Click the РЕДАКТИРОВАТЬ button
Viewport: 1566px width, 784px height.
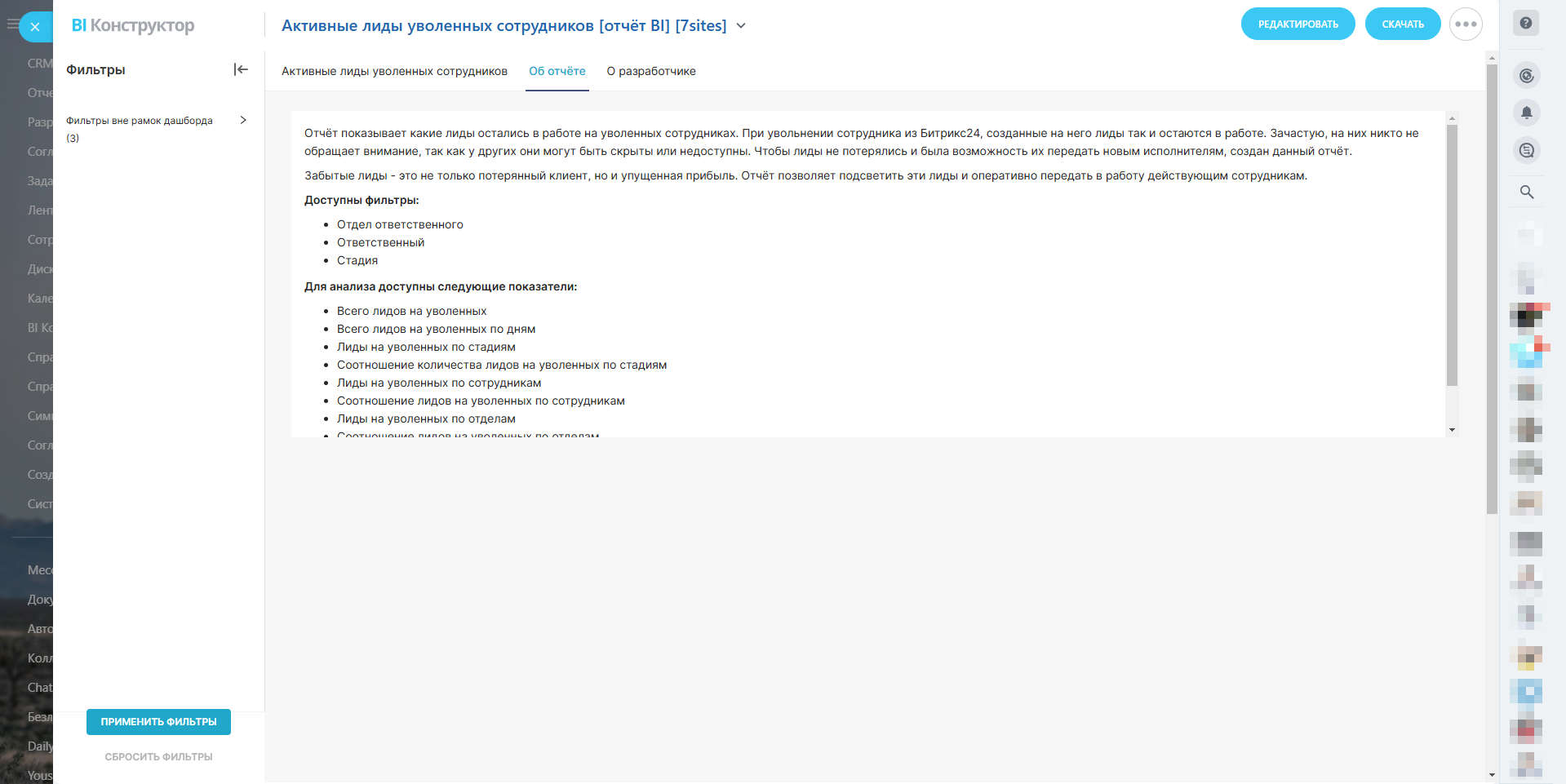click(1298, 24)
